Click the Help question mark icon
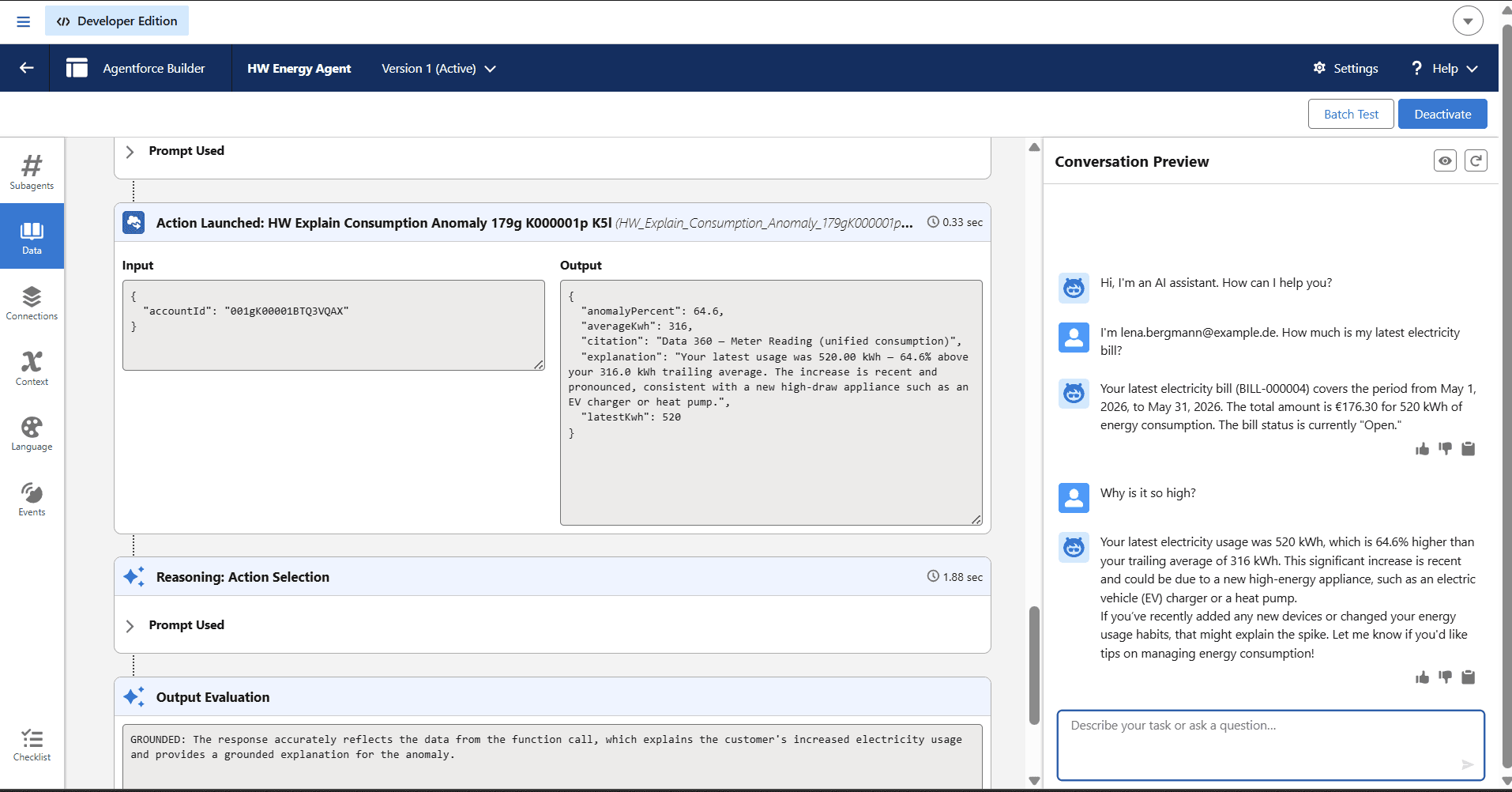Viewport: 1512px width, 792px height. (x=1416, y=68)
